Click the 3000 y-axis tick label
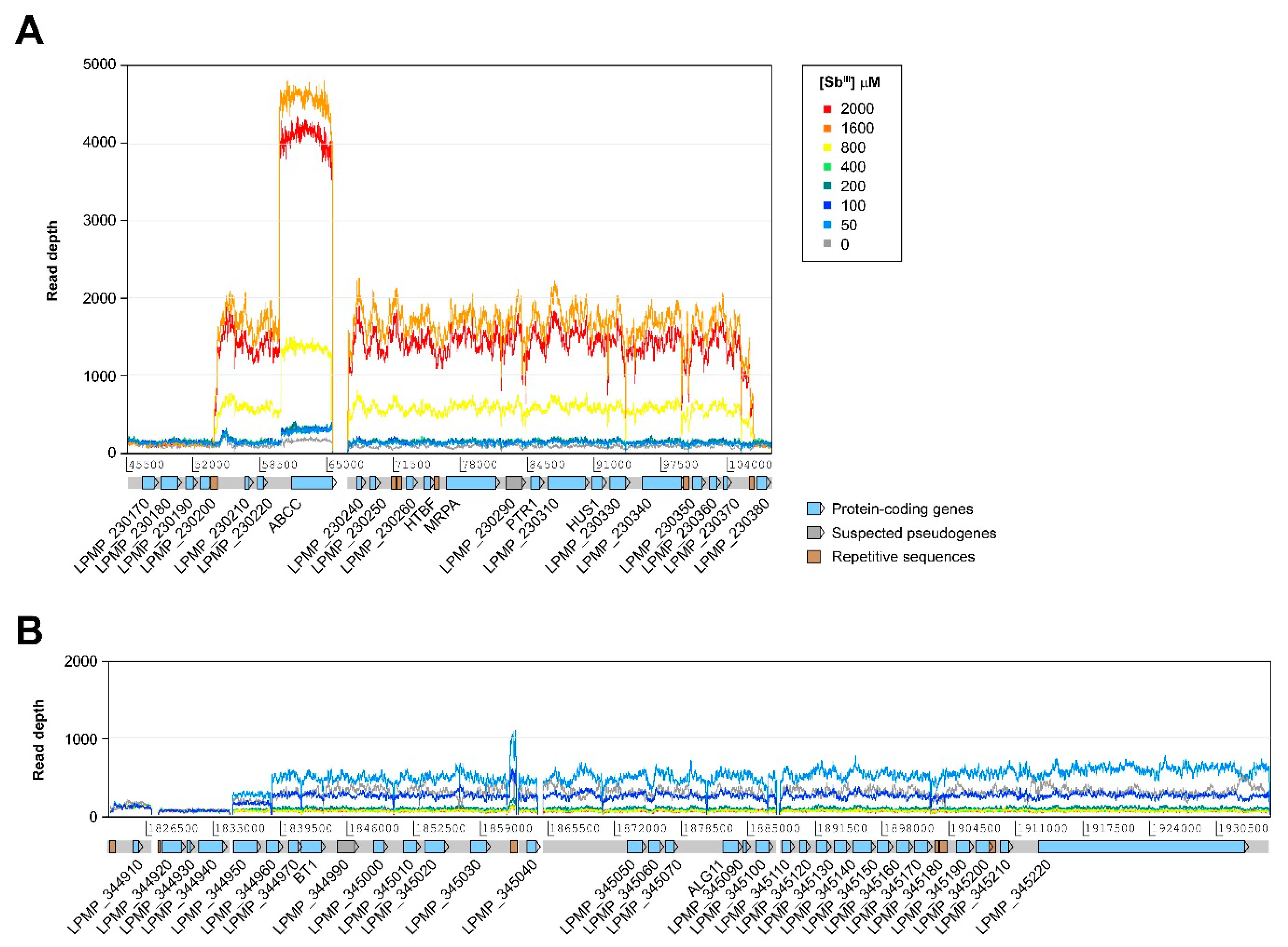 (x=100, y=220)
